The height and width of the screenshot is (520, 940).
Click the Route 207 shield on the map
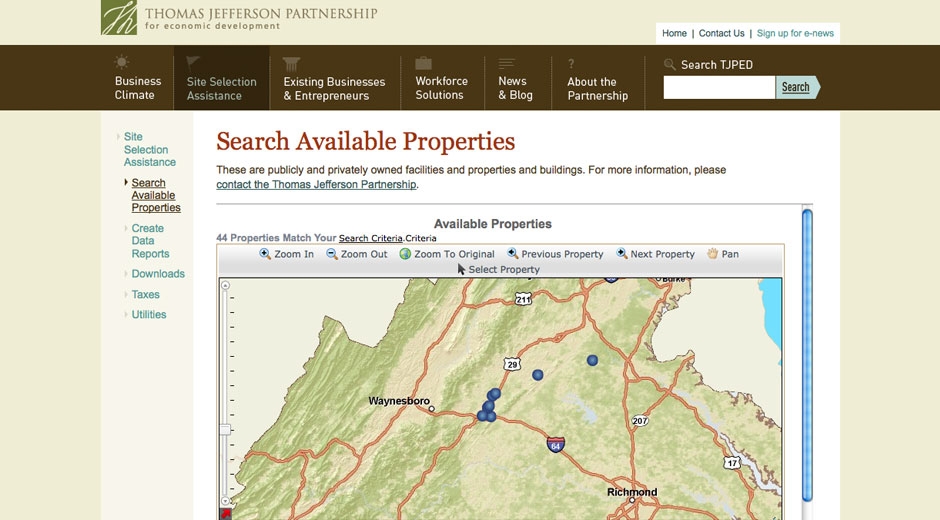pos(640,420)
